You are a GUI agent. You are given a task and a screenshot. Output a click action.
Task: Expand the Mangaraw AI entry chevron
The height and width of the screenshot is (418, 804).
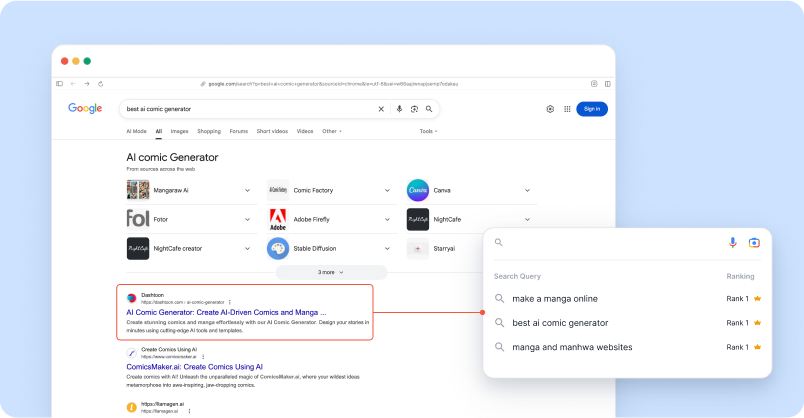coord(247,190)
